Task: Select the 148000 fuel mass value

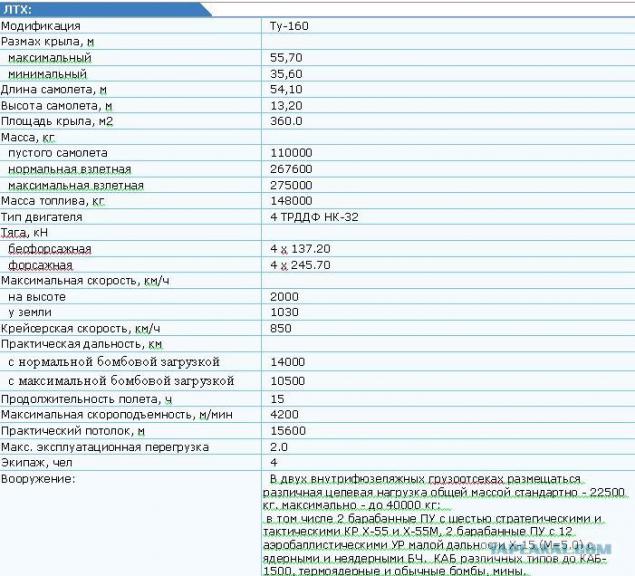Action: [x=291, y=201]
